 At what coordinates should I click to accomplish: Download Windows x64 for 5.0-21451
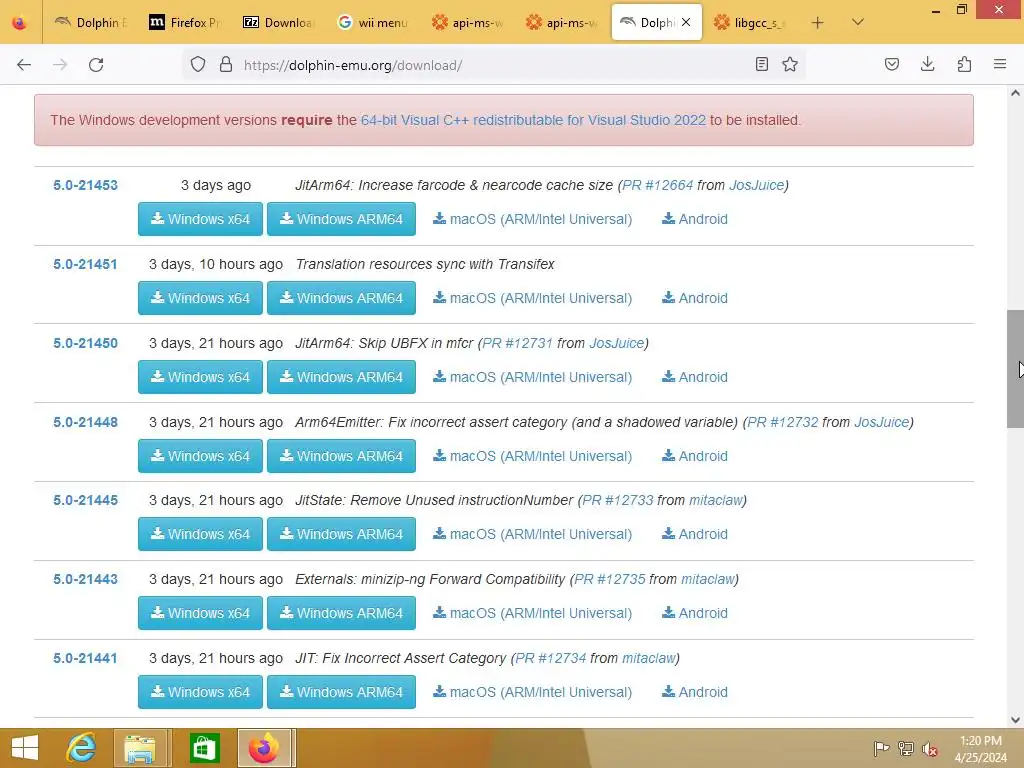[x=200, y=298]
